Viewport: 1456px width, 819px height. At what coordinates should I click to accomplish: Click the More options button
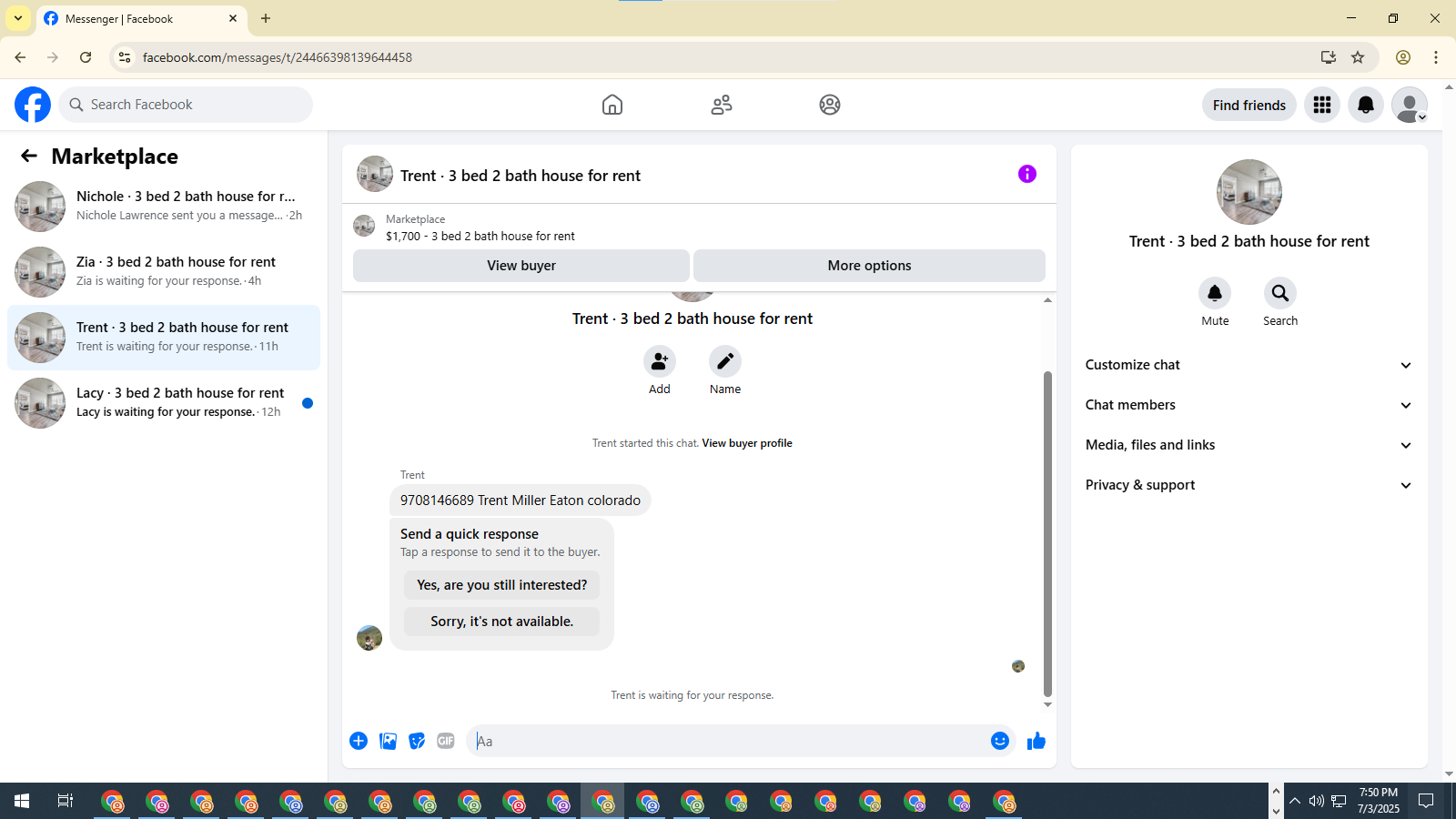(x=869, y=266)
